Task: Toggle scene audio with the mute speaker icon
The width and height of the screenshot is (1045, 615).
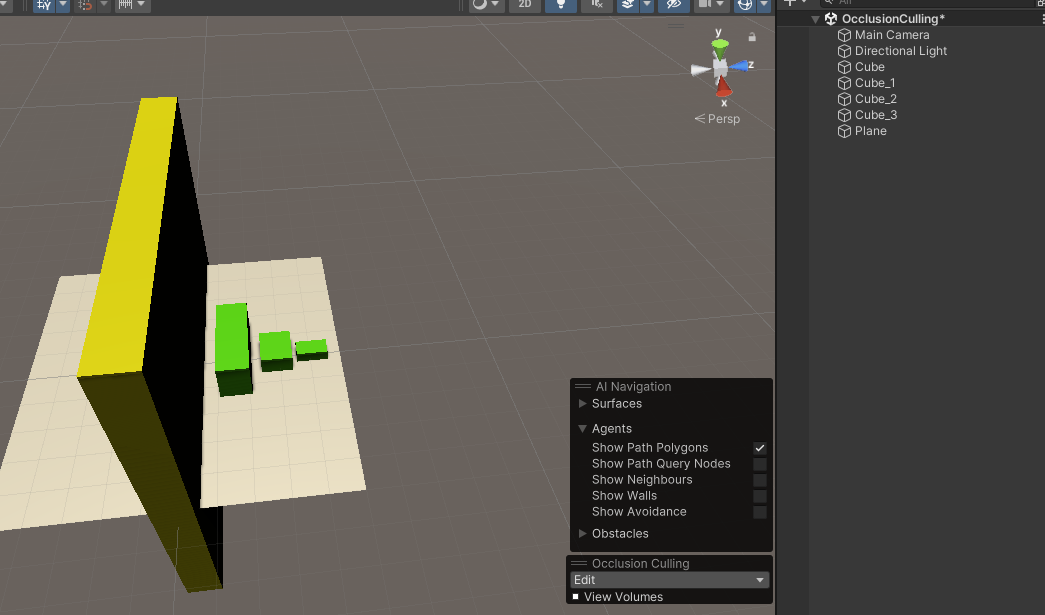Action: pos(596,5)
